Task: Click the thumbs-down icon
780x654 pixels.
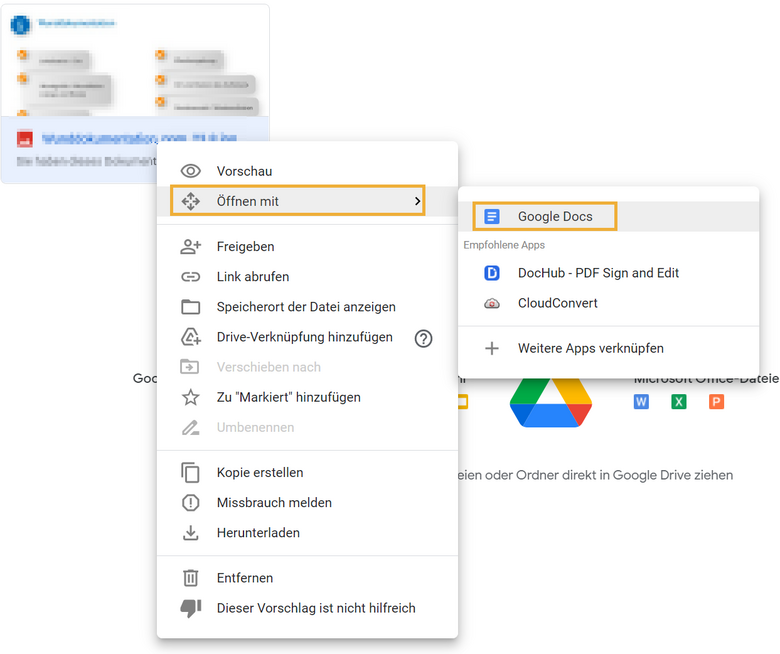Action: (191, 608)
